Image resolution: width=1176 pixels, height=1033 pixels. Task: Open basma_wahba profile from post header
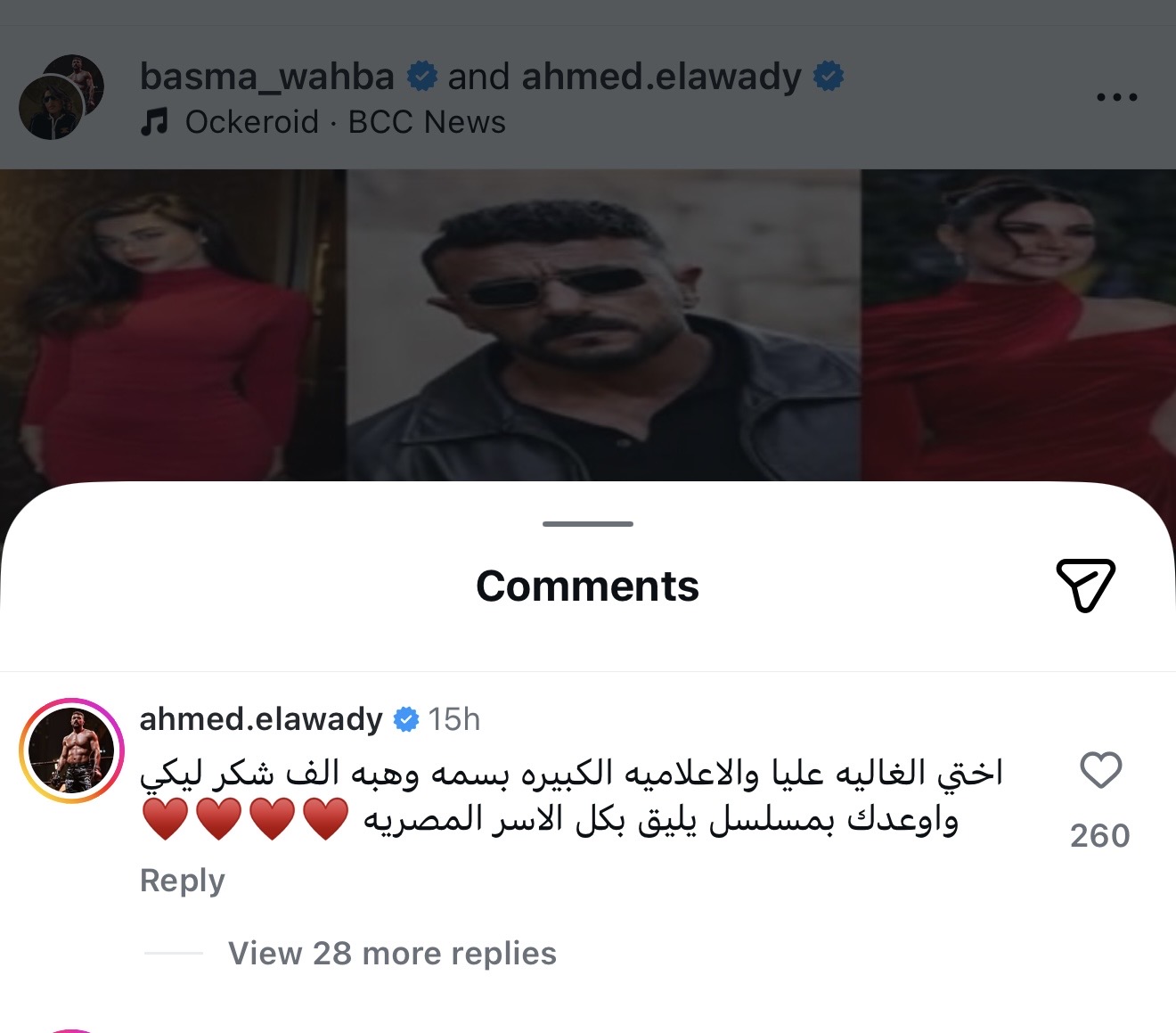point(267,77)
